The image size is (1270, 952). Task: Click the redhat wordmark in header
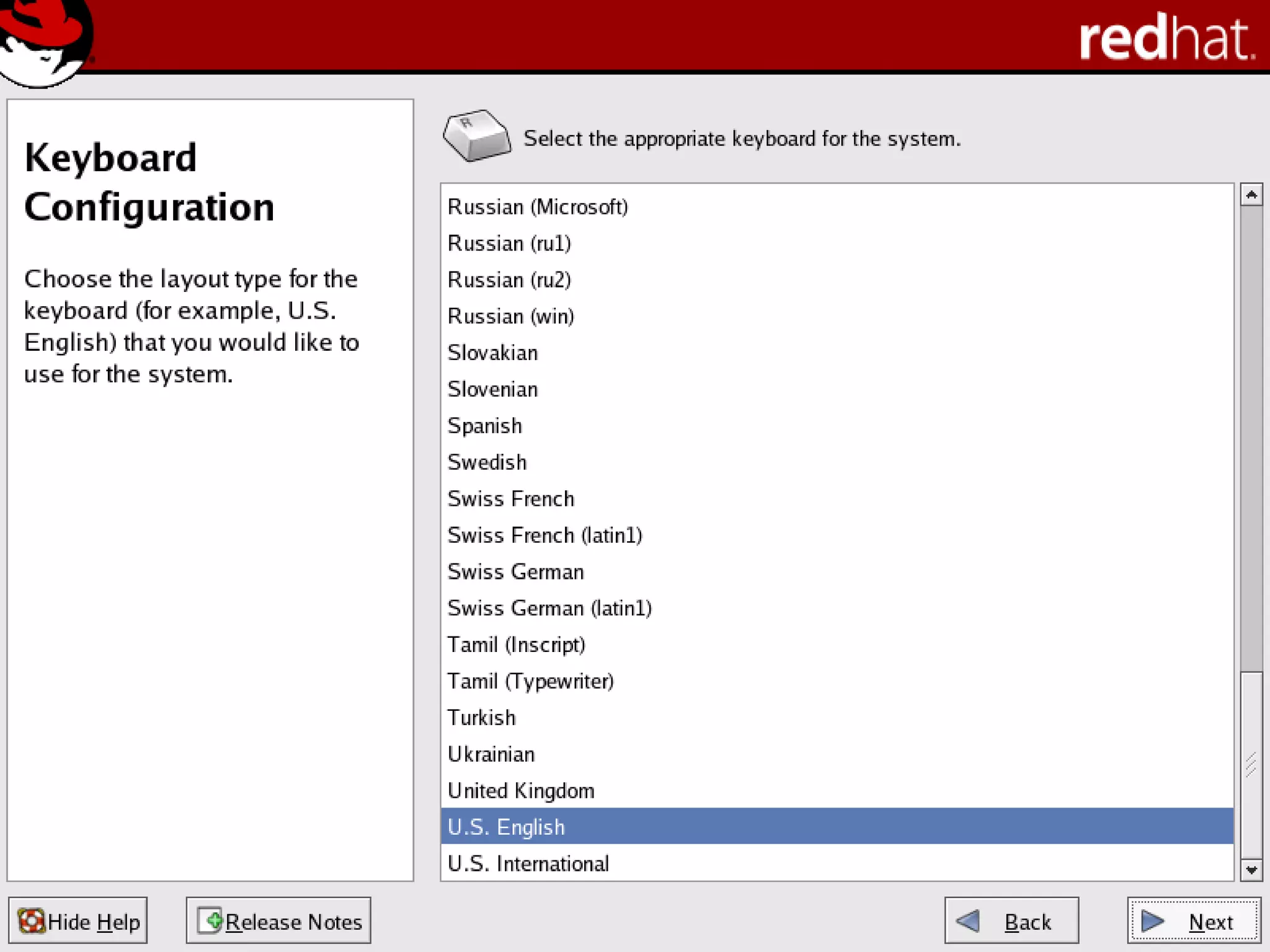(1166, 38)
